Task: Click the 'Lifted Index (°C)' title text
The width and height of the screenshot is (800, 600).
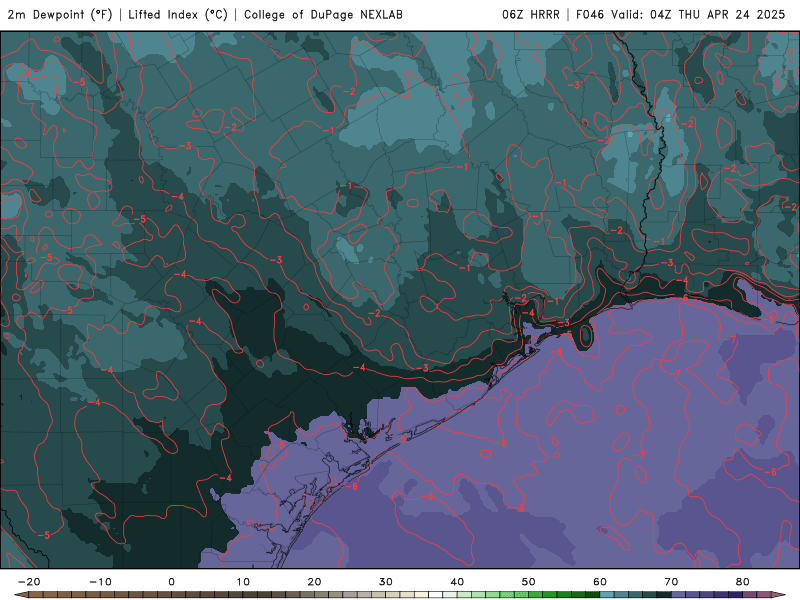Action: pyautogui.click(x=178, y=15)
